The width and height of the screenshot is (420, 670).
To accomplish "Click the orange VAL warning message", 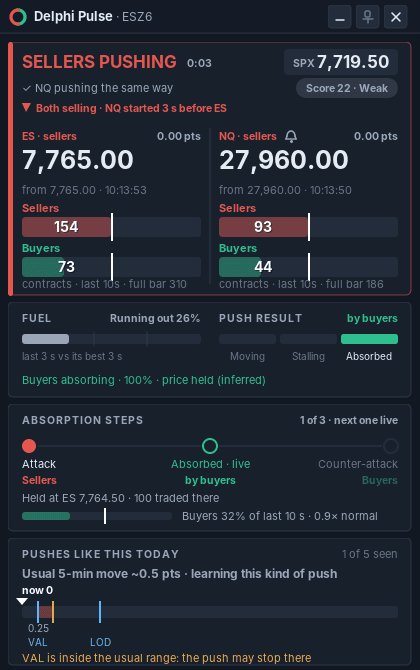I will pos(167,658).
